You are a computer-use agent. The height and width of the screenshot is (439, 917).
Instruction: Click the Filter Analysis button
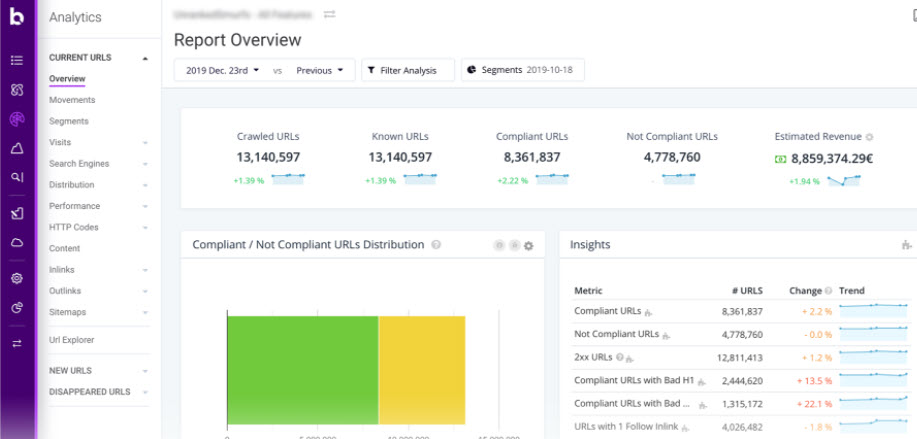point(407,70)
